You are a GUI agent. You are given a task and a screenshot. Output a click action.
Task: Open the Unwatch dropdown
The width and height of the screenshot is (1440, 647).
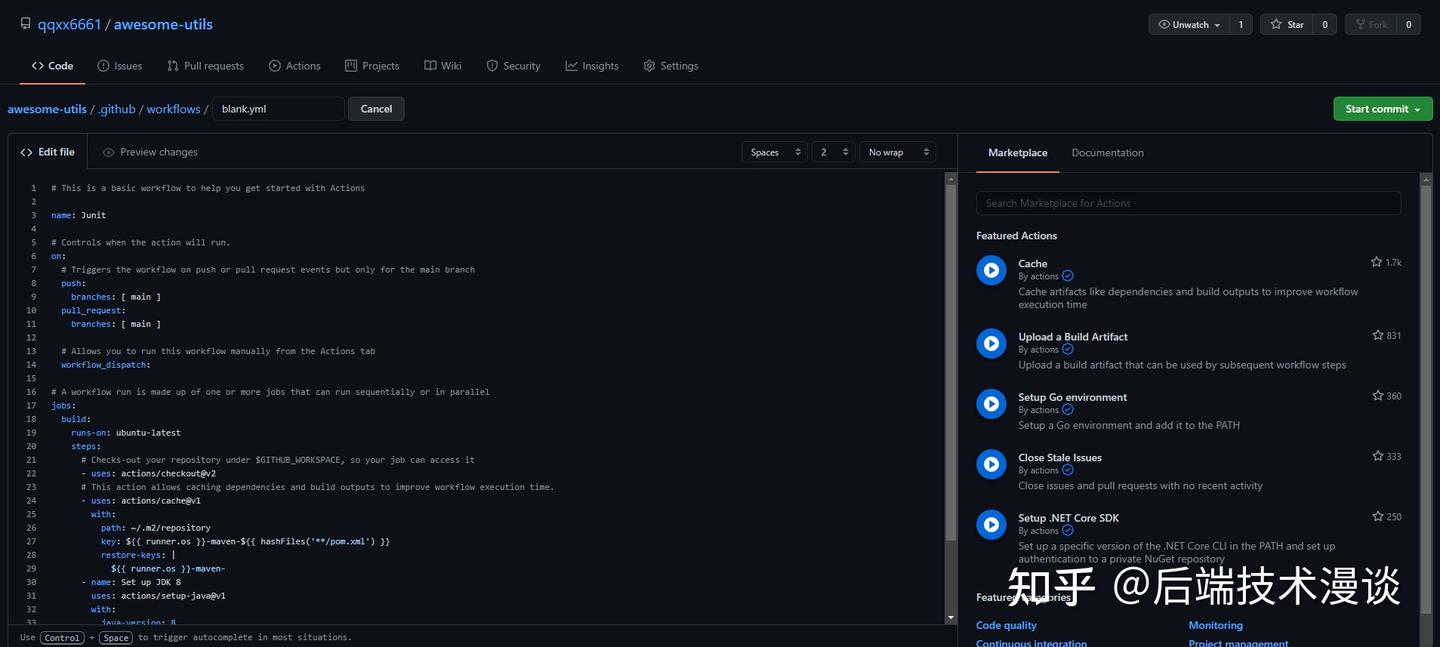pyautogui.click(x=1189, y=24)
